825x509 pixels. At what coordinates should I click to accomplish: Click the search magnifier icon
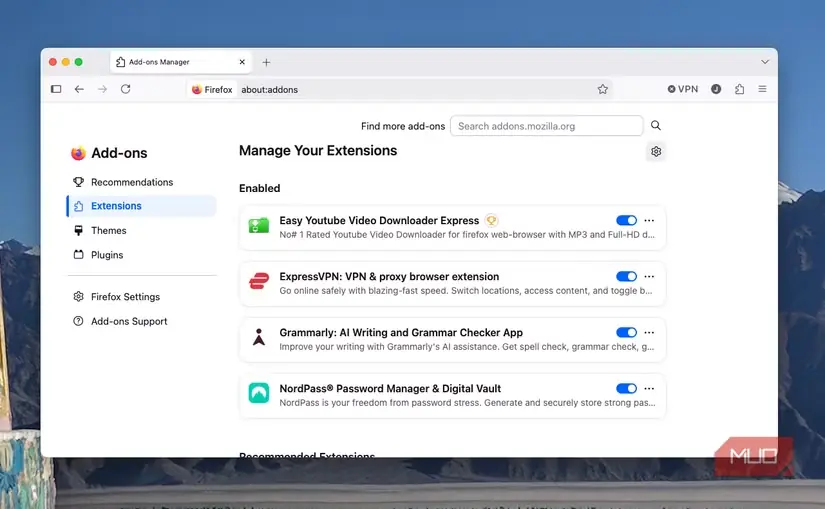click(656, 125)
